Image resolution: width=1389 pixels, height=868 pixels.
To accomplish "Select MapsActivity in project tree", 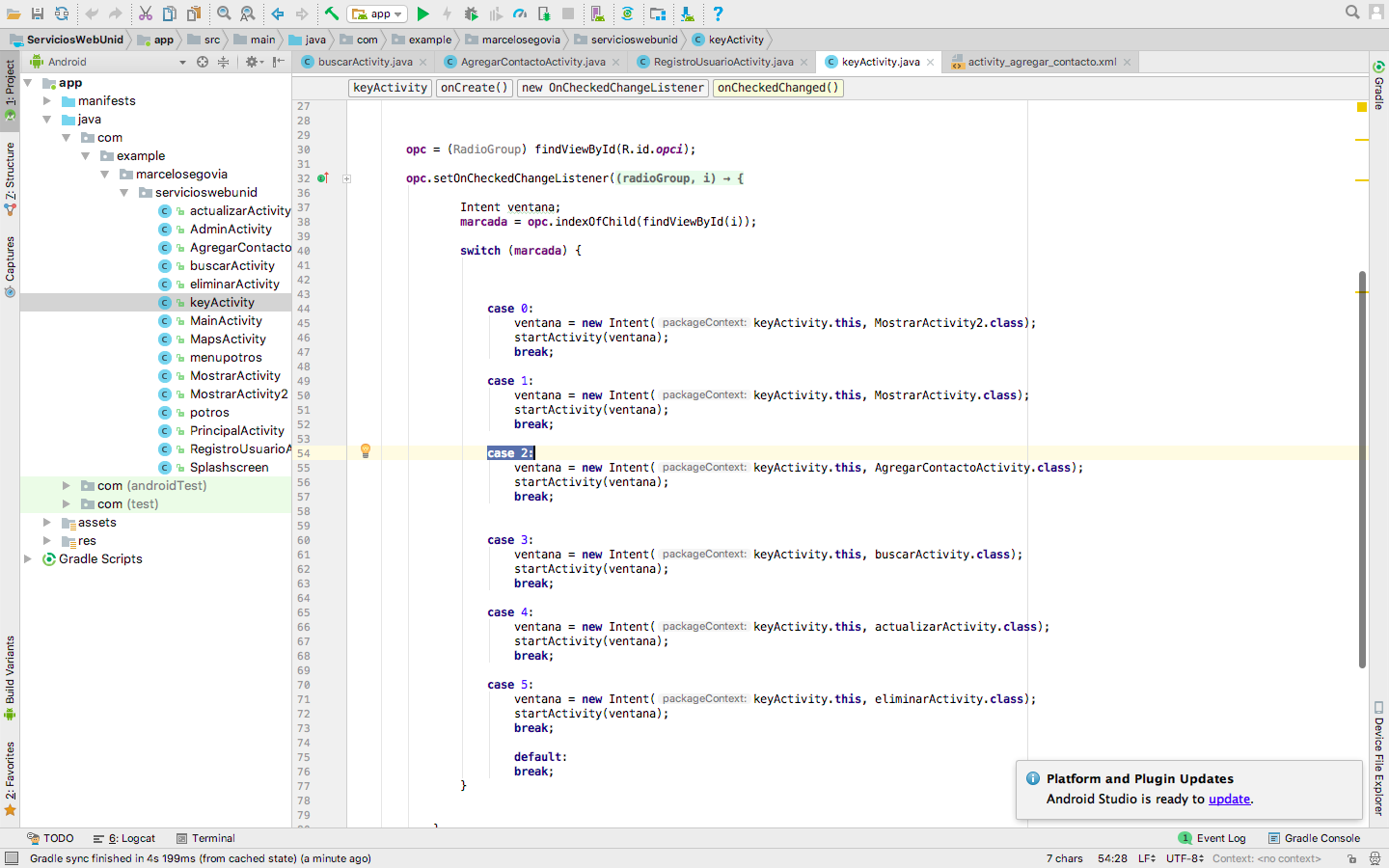I will pyautogui.click(x=228, y=339).
